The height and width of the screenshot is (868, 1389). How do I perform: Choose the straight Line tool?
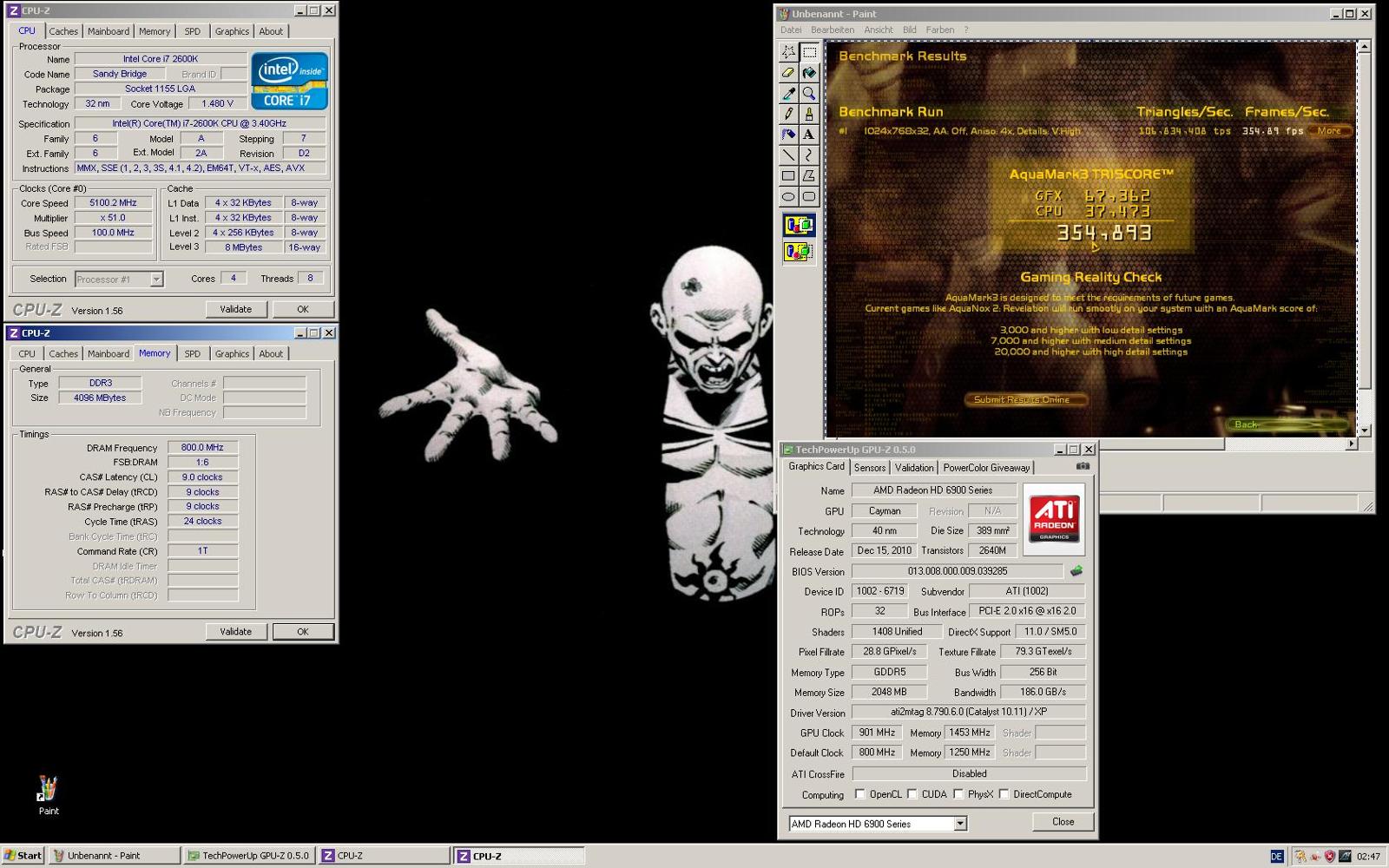[x=788, y=155]
